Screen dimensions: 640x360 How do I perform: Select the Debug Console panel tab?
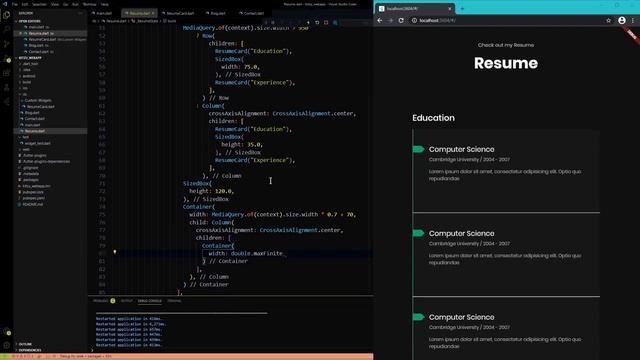[x=149, y=301]
